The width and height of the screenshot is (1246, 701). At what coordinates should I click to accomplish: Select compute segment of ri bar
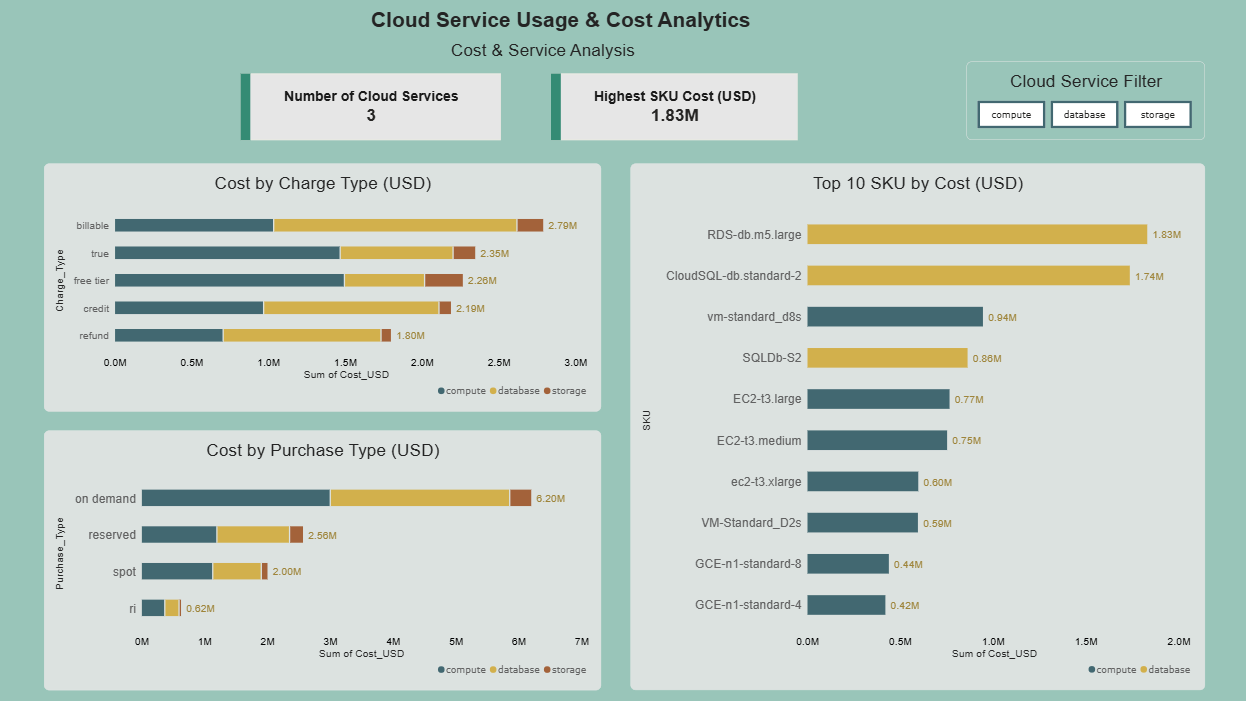pyautogui.click(x=153, y=608)
